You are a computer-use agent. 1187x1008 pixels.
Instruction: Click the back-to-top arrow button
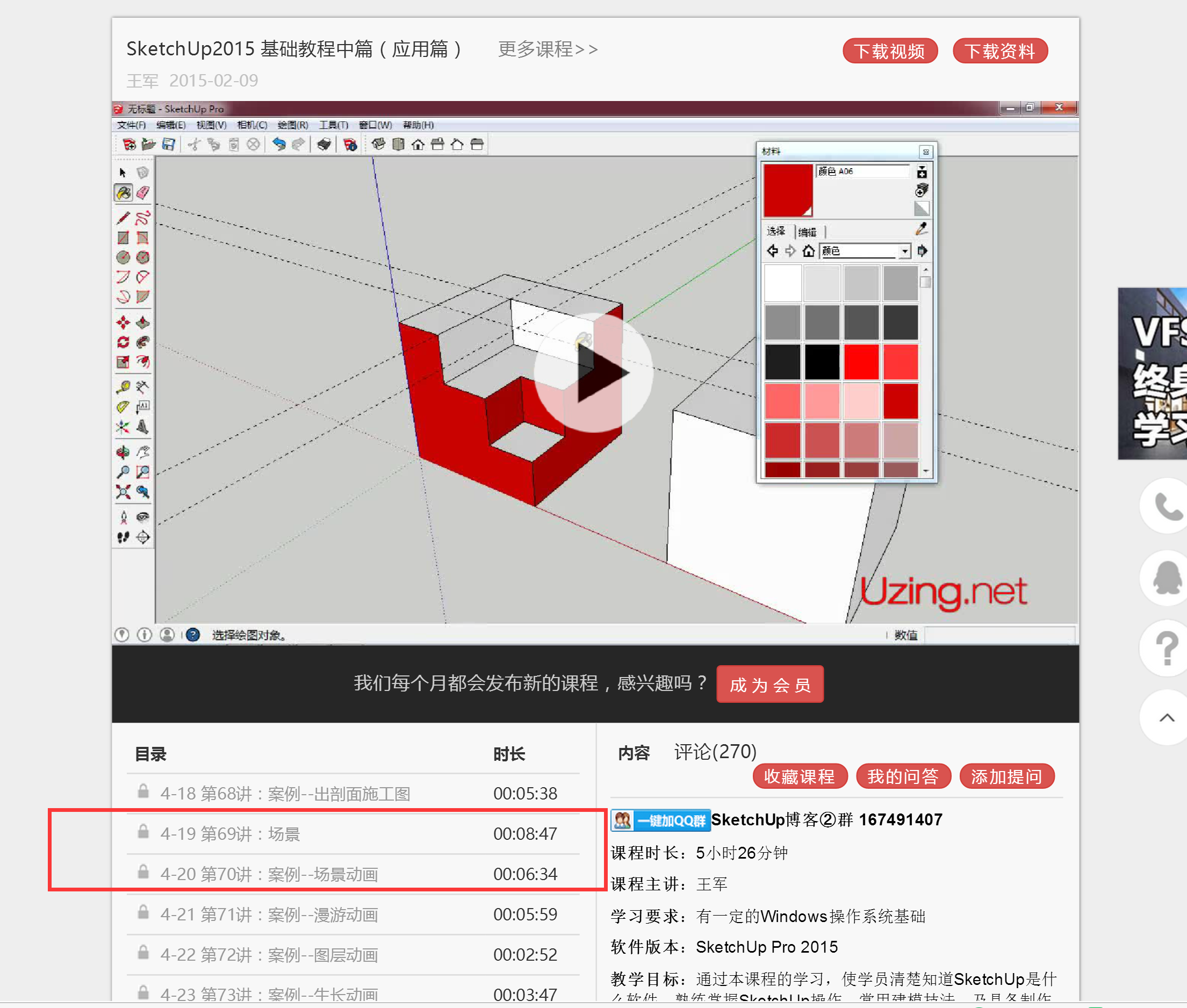point(1166,718)
